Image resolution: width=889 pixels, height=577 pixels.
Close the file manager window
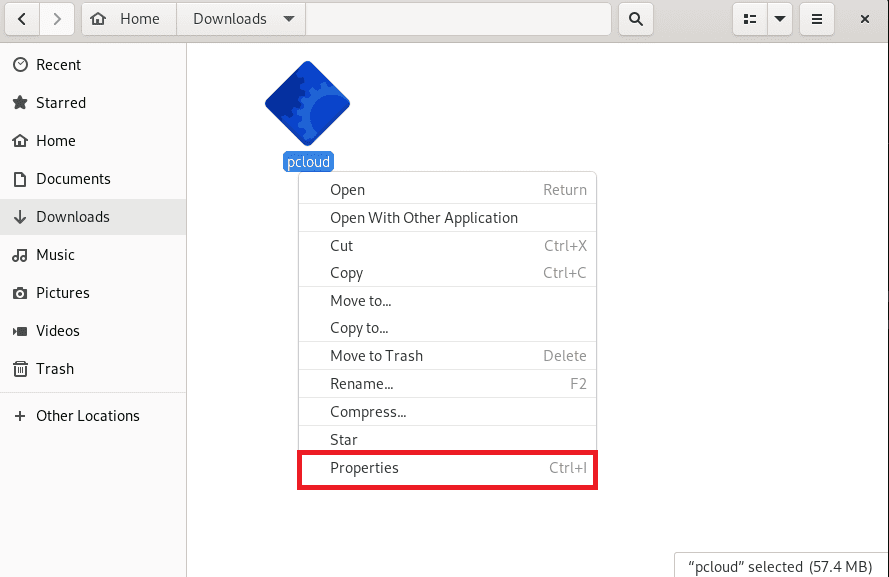click(865, 19)
